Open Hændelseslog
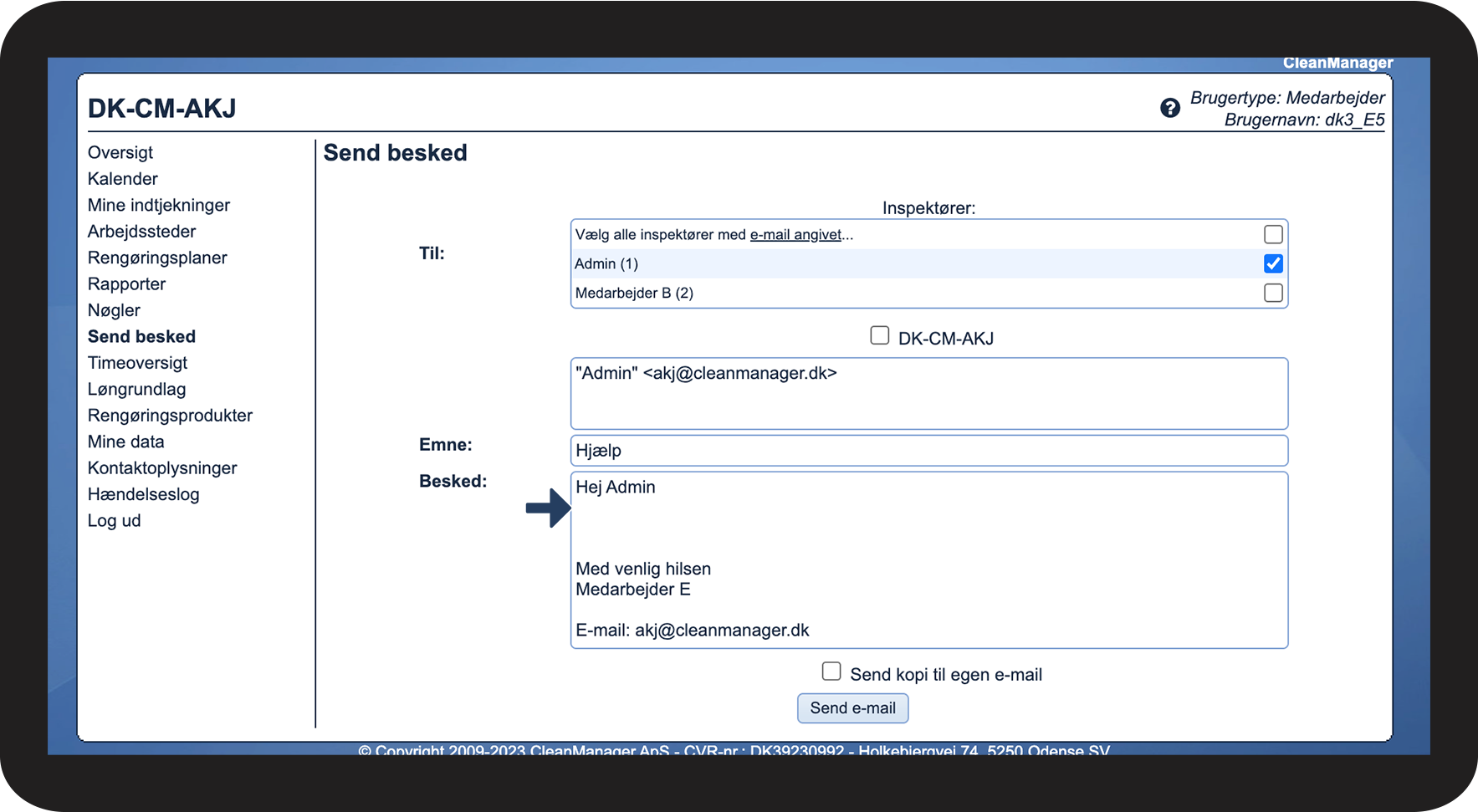Screen dimensions: 1478x812 pyautogui.click(x=144, y=494)
